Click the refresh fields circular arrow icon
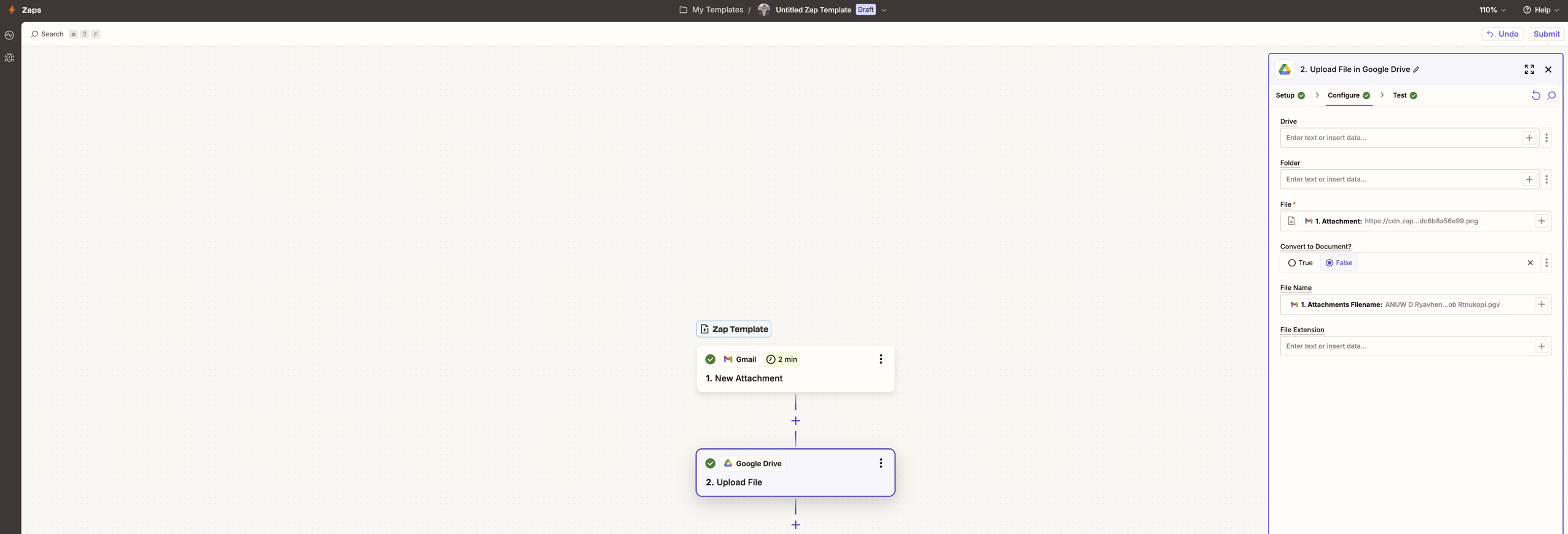The width and height of the screenshot is (1568, 534). pyautogui.click(x=1535, y=95)
